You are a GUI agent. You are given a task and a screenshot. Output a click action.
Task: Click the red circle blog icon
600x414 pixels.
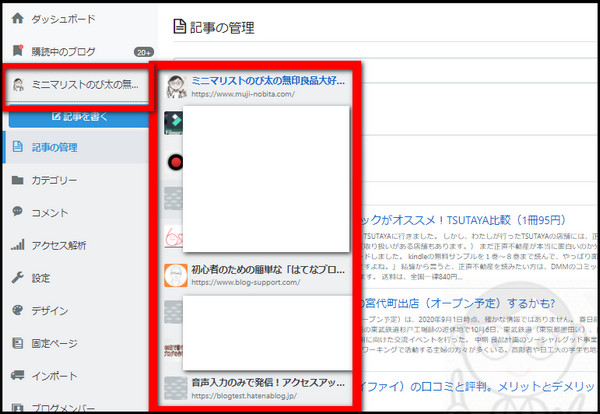175,162
